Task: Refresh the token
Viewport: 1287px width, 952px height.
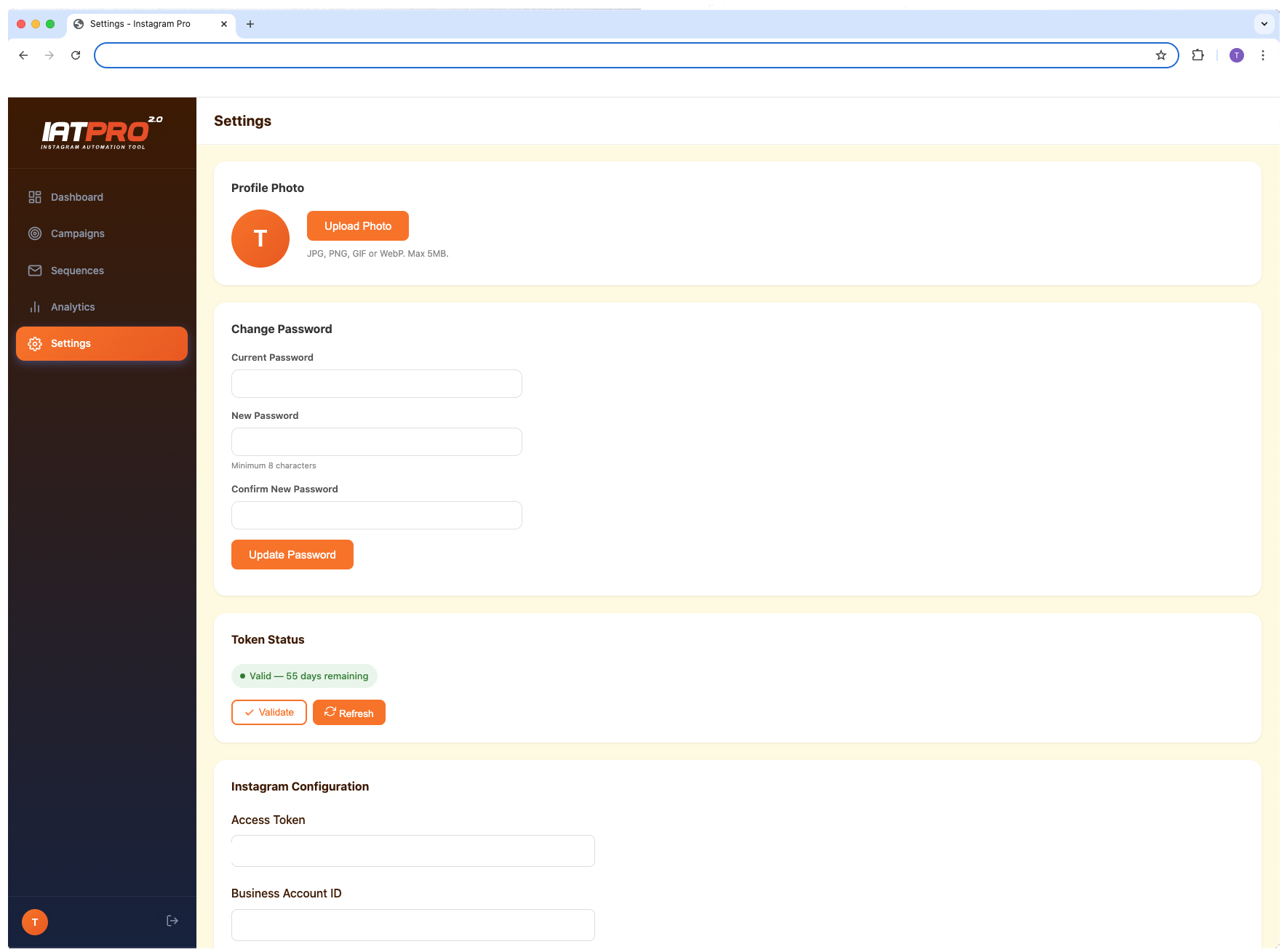Action: [349, 713]
